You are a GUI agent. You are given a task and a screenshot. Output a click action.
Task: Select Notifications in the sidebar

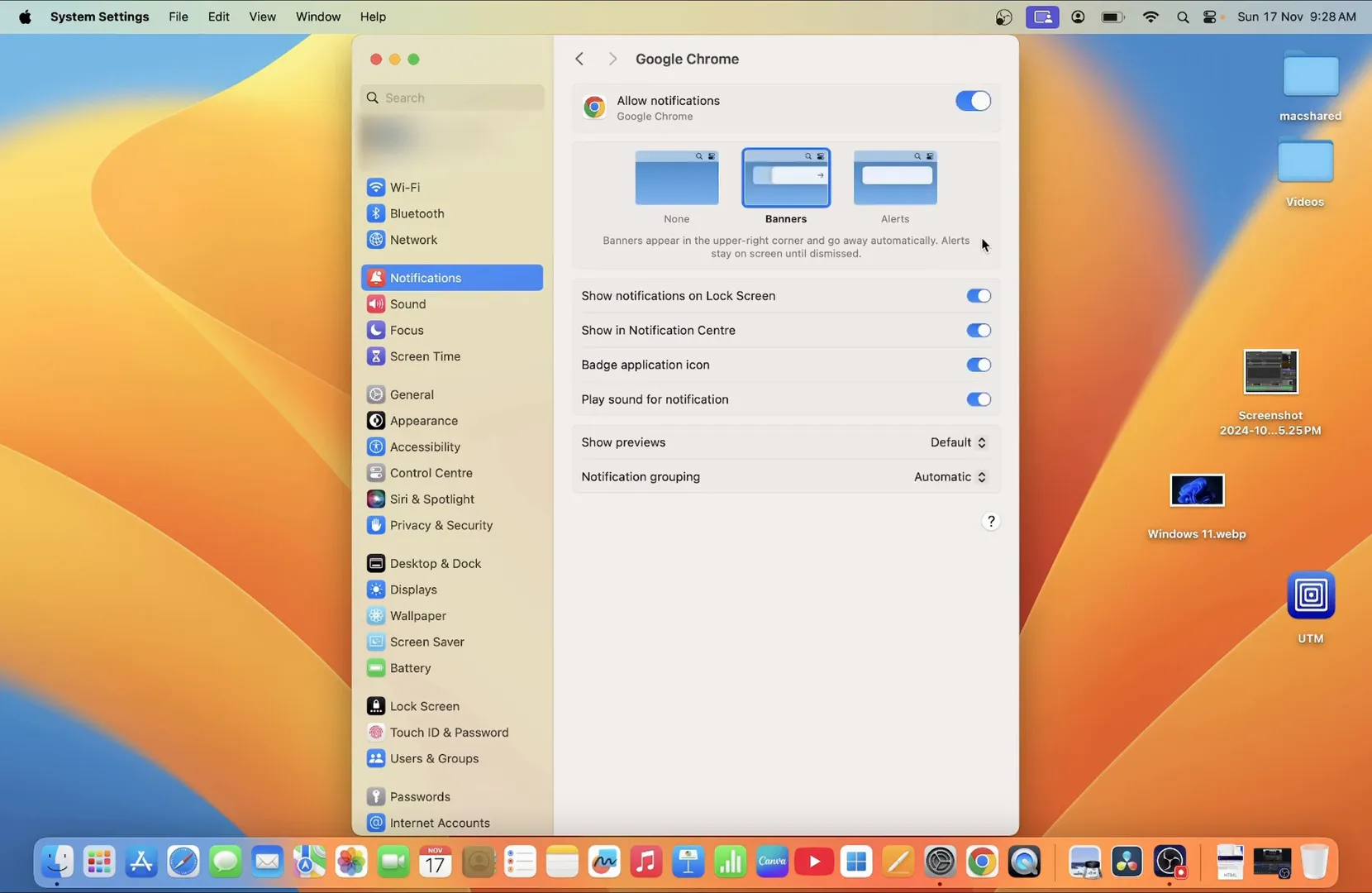pos(451,278)
